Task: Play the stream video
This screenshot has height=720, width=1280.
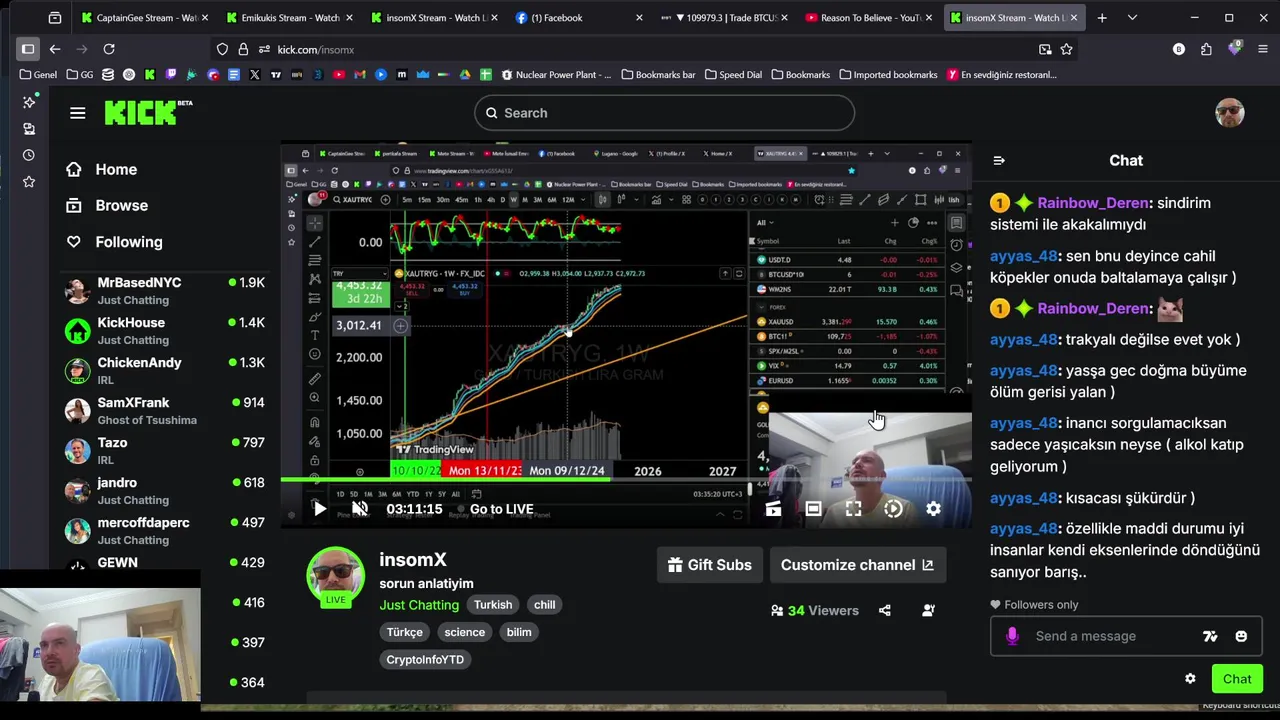Action: (x=319, y=509)
